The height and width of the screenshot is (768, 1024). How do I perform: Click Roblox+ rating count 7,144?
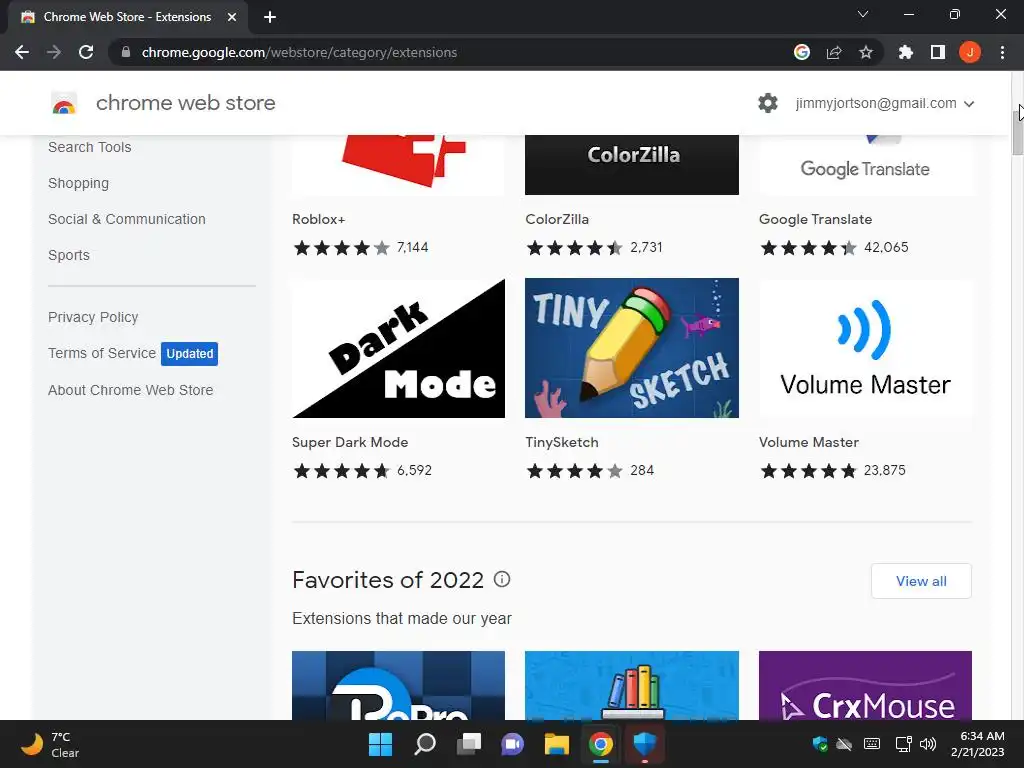pyautogui.click(x=412, y=248)
